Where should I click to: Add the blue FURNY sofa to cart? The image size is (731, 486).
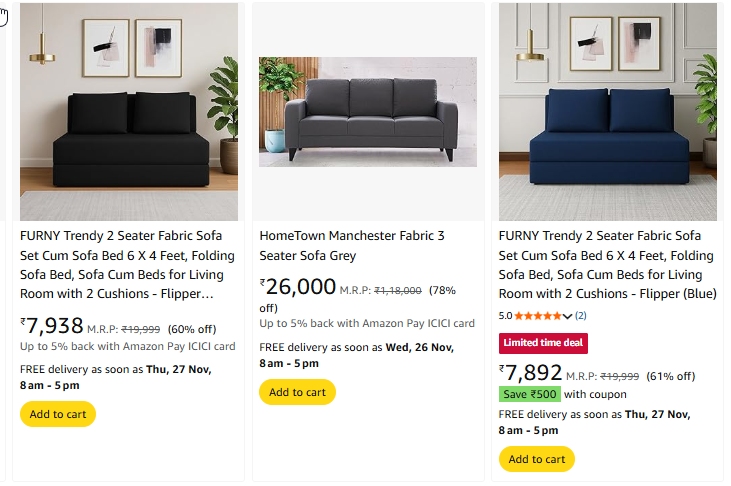point(537,459)
